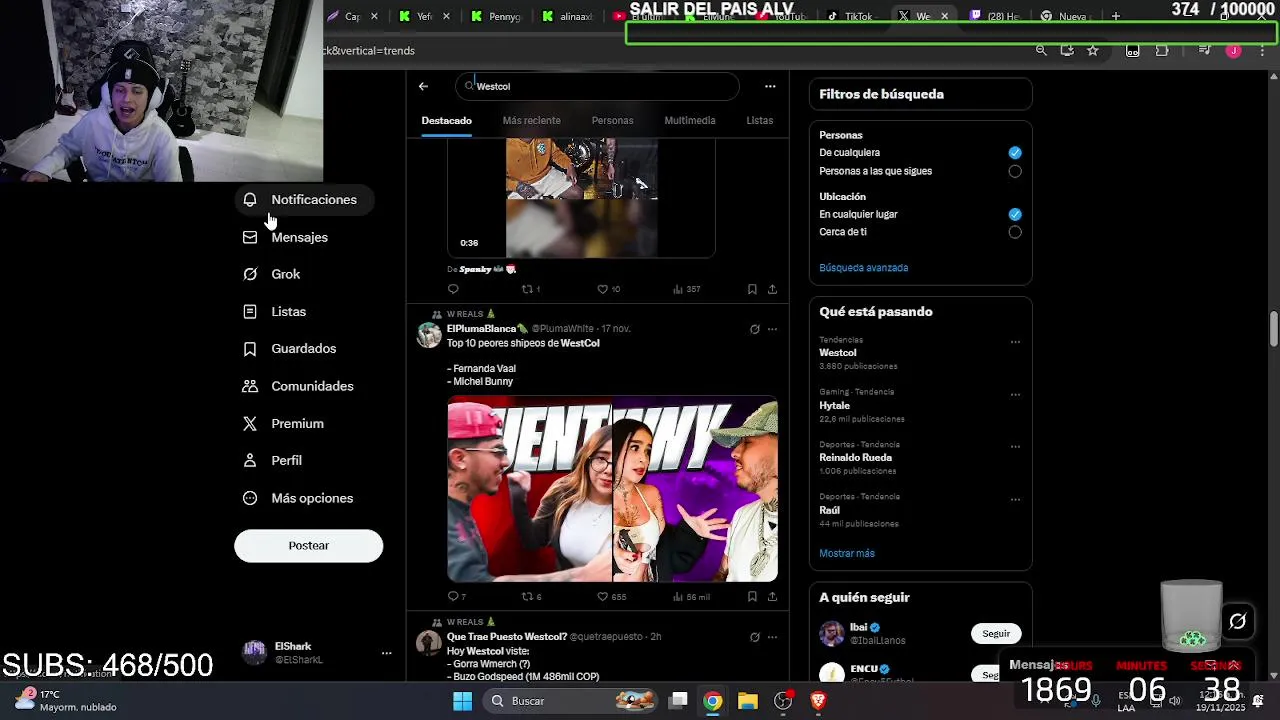
Task: Select 'Personas a las que sigues' filter
Action: tap(1015, 171)
